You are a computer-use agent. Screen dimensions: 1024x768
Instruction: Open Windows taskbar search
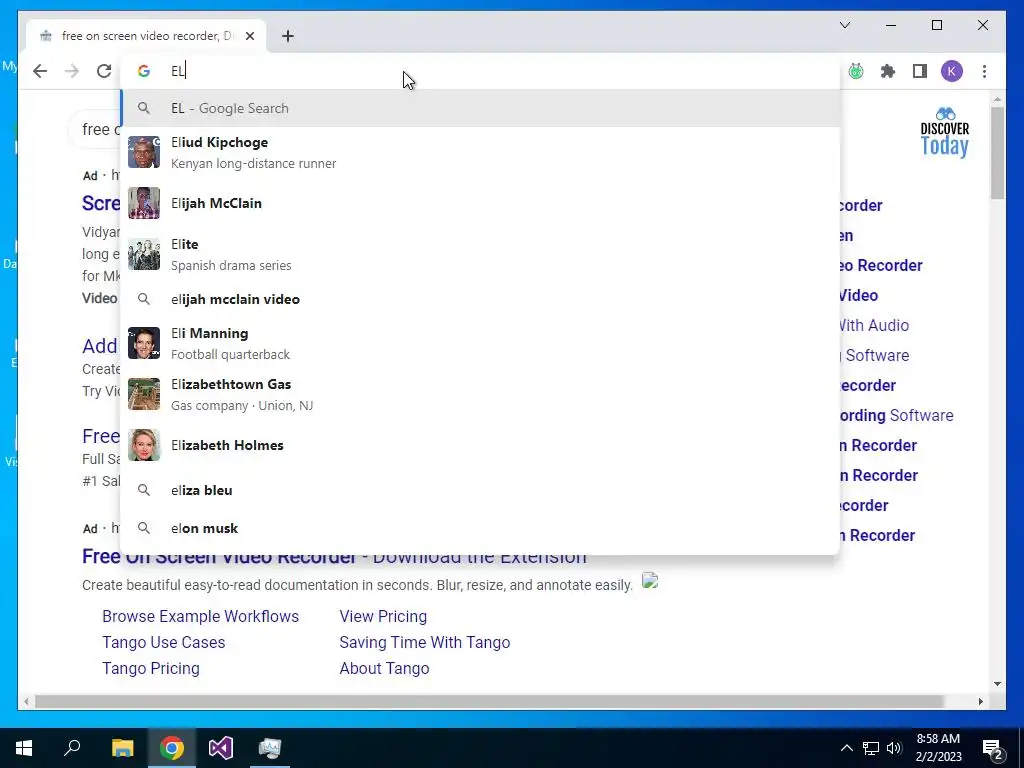(72, 748)
